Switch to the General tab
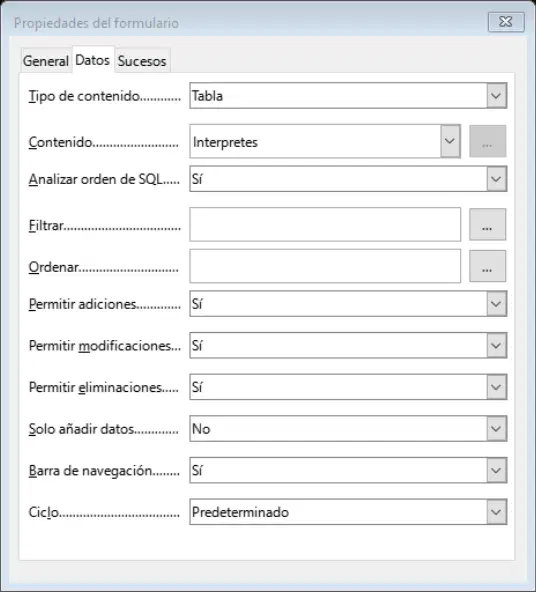536x592 pixels. point(46,61)
